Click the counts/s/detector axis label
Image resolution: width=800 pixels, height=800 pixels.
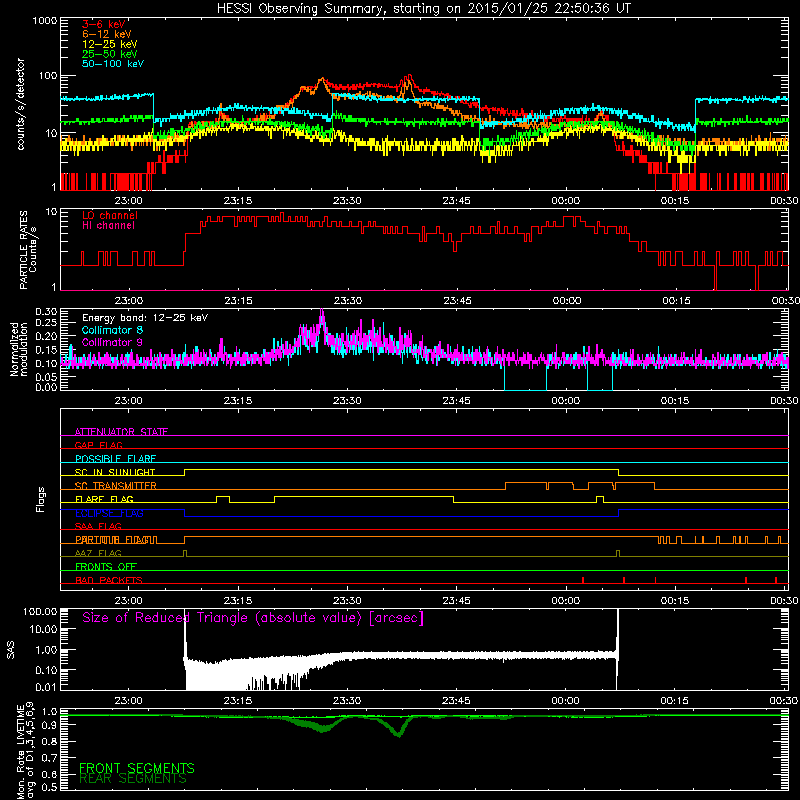tap(20, 104)
